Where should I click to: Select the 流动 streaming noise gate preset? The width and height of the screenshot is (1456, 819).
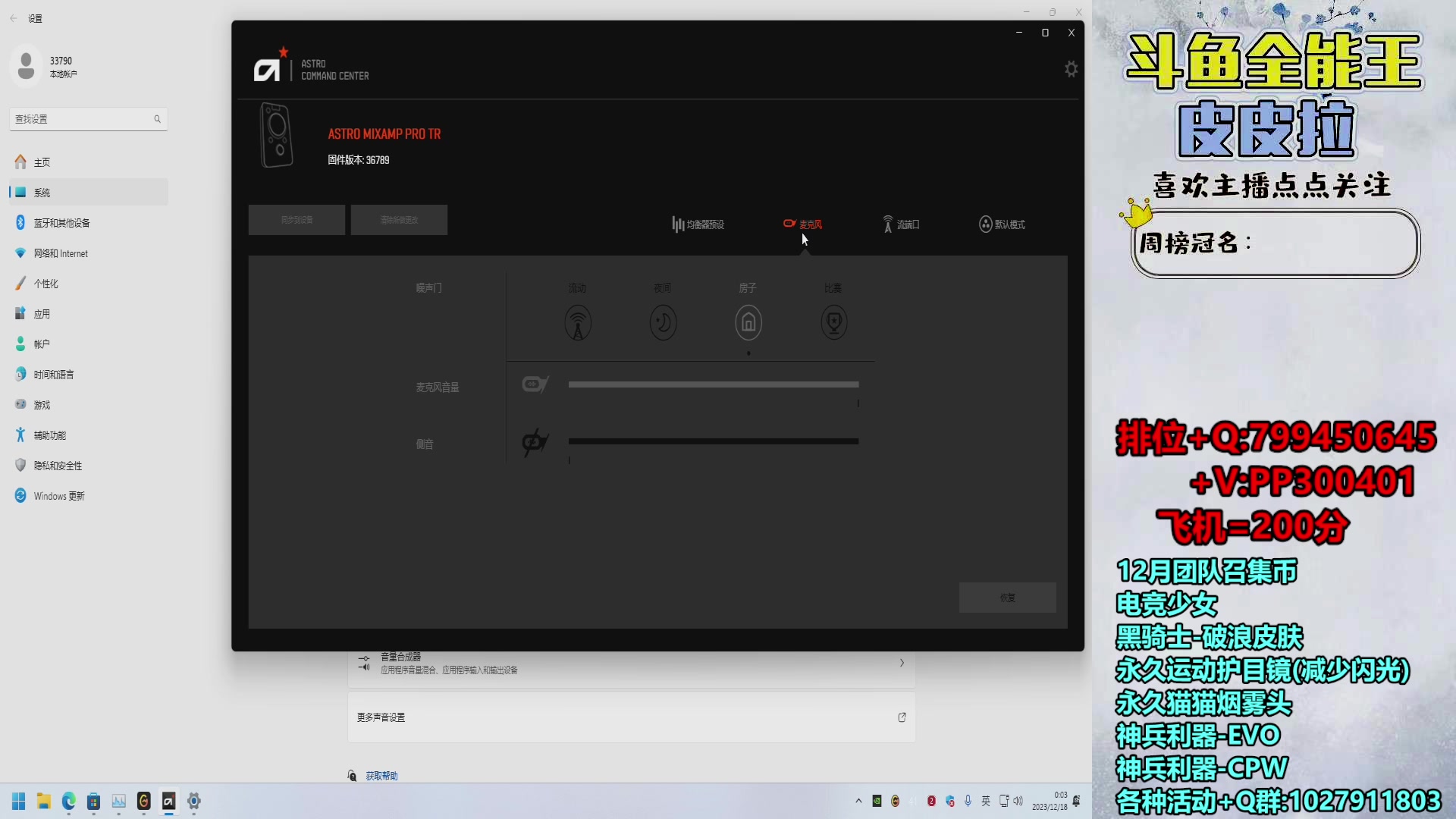(578, 322)
